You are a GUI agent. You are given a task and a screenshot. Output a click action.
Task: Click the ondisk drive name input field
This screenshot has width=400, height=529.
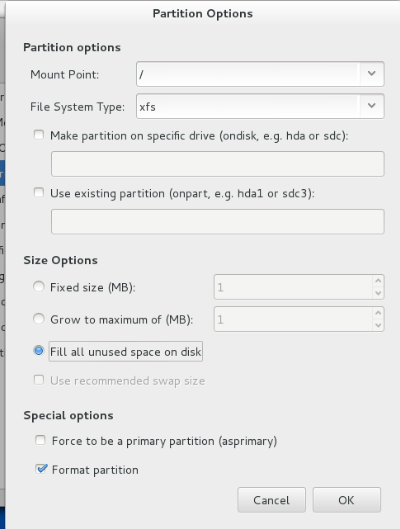pyautogui.click(x=218, y=164)
